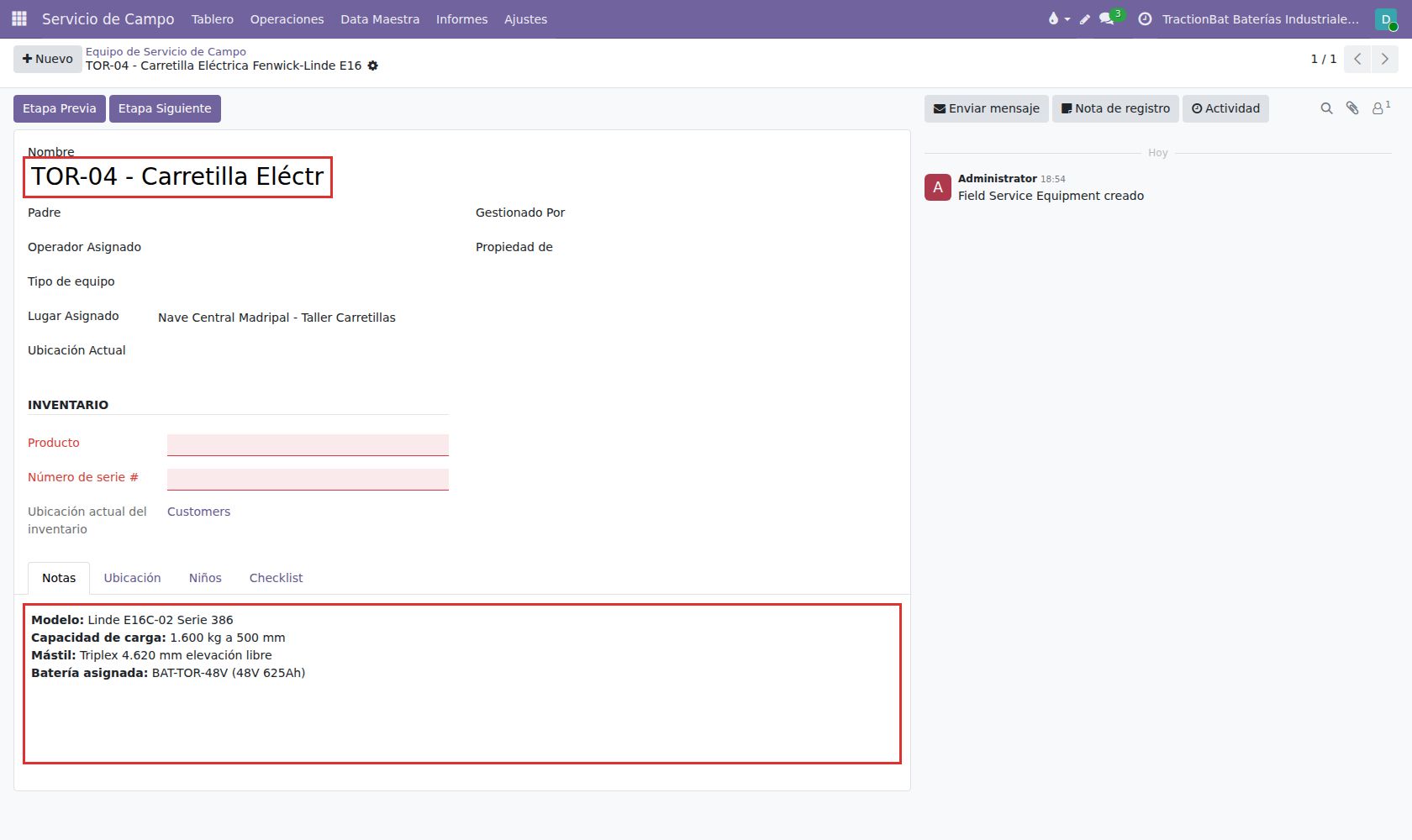Viewport: 1412px width, 840px height.
Task: Click the "Administrator" author name in chatter
Action: [998, 178]
